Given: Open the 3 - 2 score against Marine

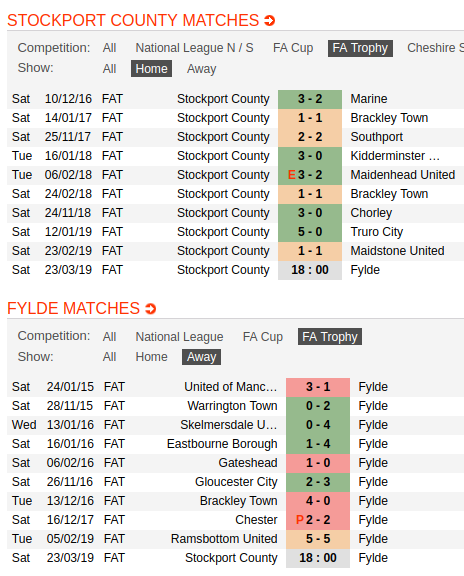Looking at the screenshot, I should 310,99.
